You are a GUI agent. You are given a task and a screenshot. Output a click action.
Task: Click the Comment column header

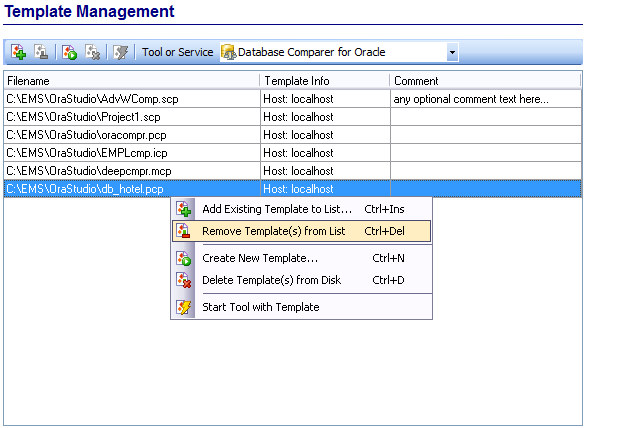(x=484, y=80)
